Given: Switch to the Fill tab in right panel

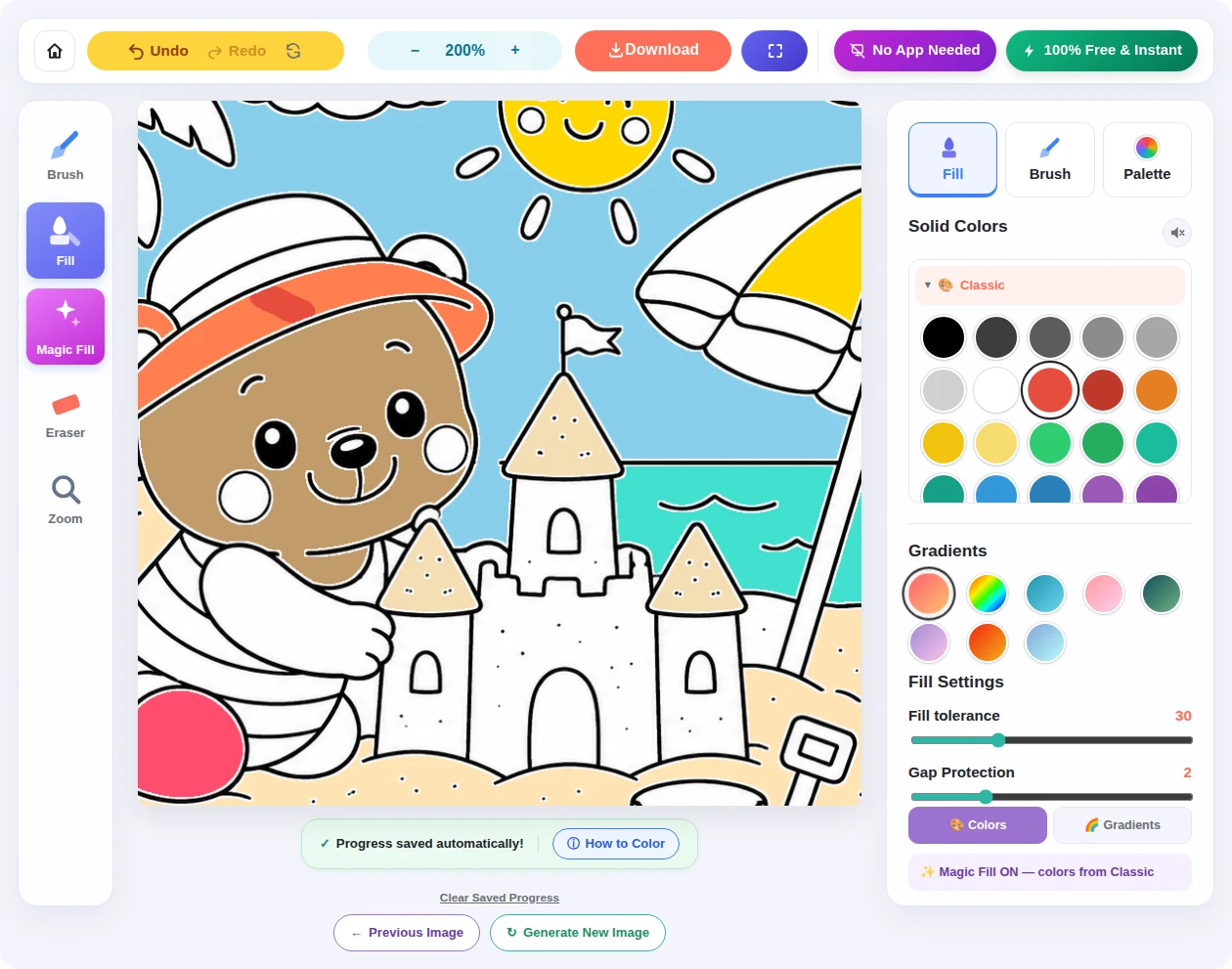Looking at the screenshot, I should pyautogui.click(x=952, y=159).
